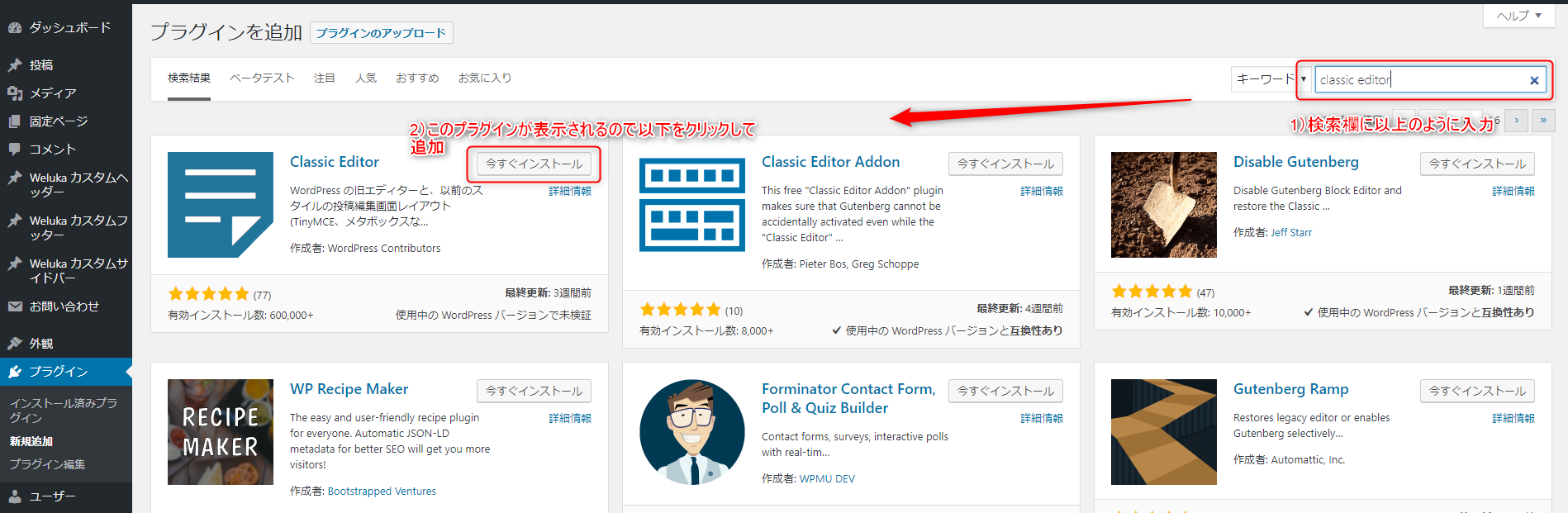View 詳細情報 for Gutenberg Ramp
Image resolution: width=1568 pixels, height=513 pixels.
tap(1513, 418)
